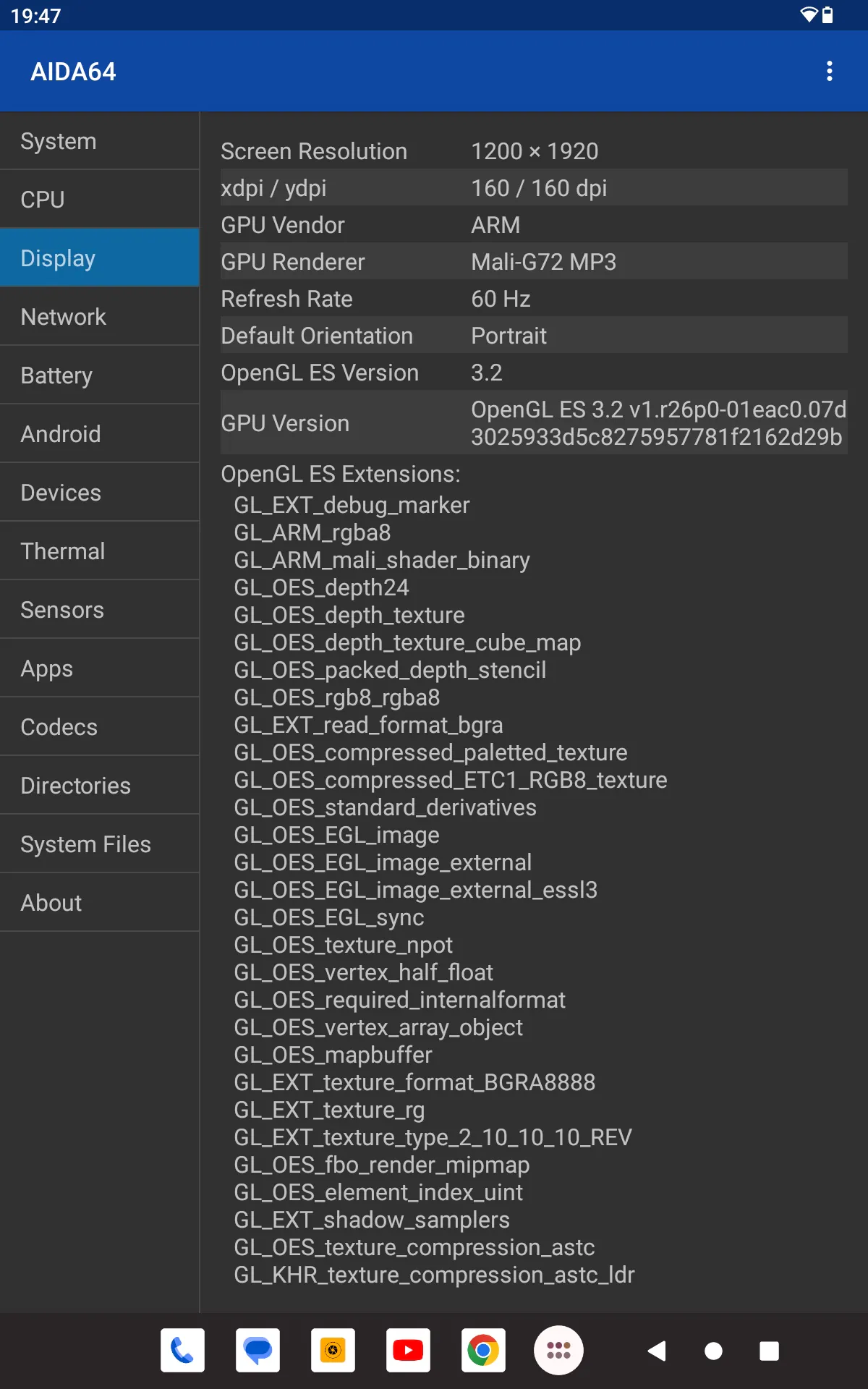
Task: Select the Refresh Rate row
Action: coord(534,299)
